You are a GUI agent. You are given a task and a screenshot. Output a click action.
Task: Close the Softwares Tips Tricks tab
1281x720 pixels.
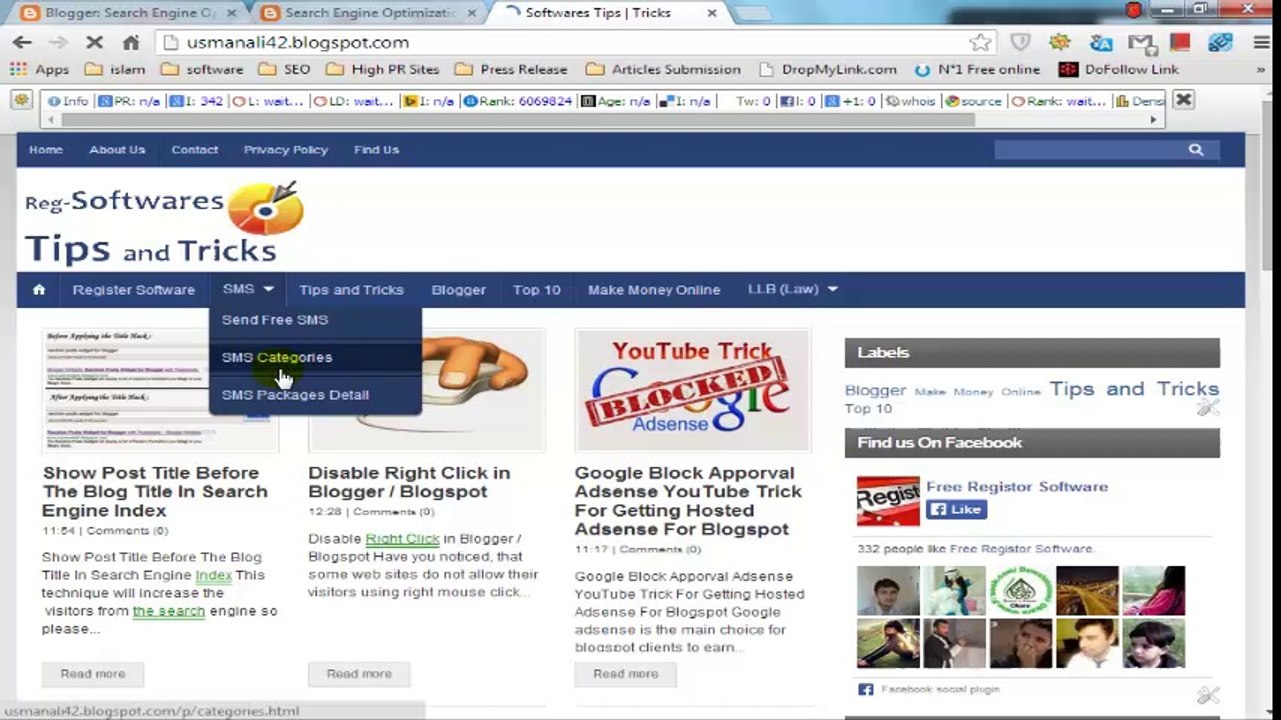click(712, 13)
